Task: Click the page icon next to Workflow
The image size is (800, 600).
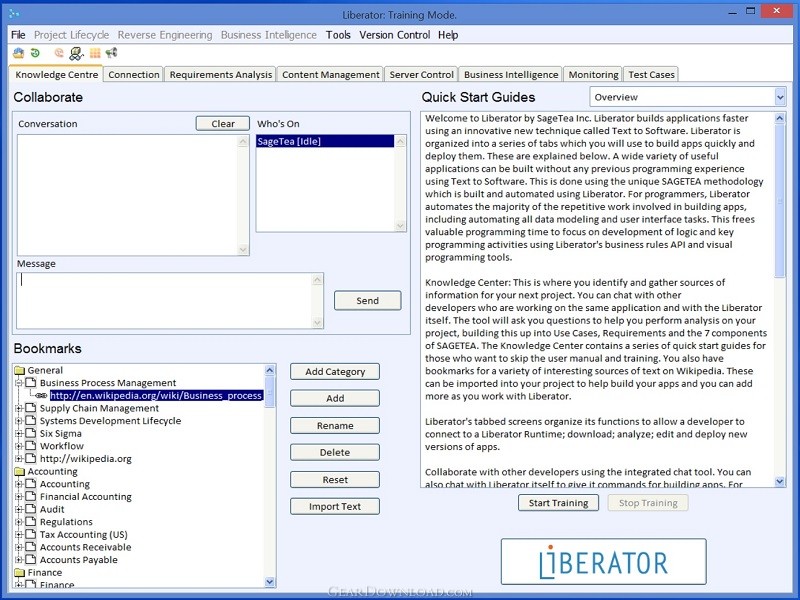Action: [31, 446]
